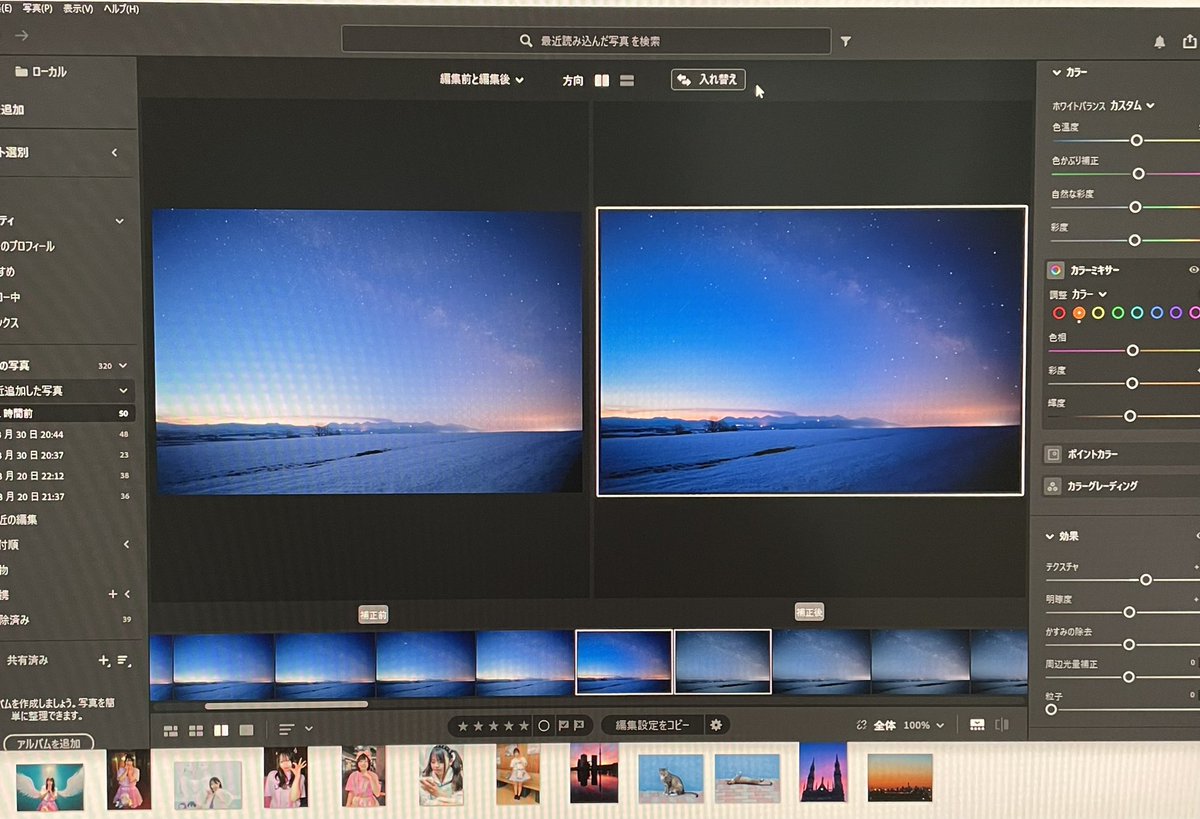Adjust the 粒子 slider handle
1200x819 pixels.
pyautogui.click(x=1051, y=709)
